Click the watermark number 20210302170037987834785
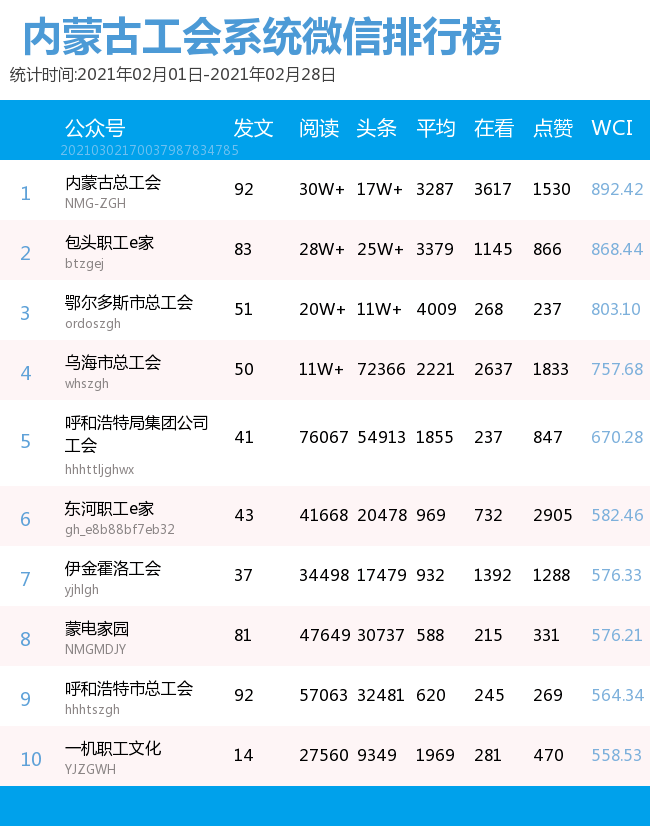The image size is (650, 826). (x=150, y=151)
